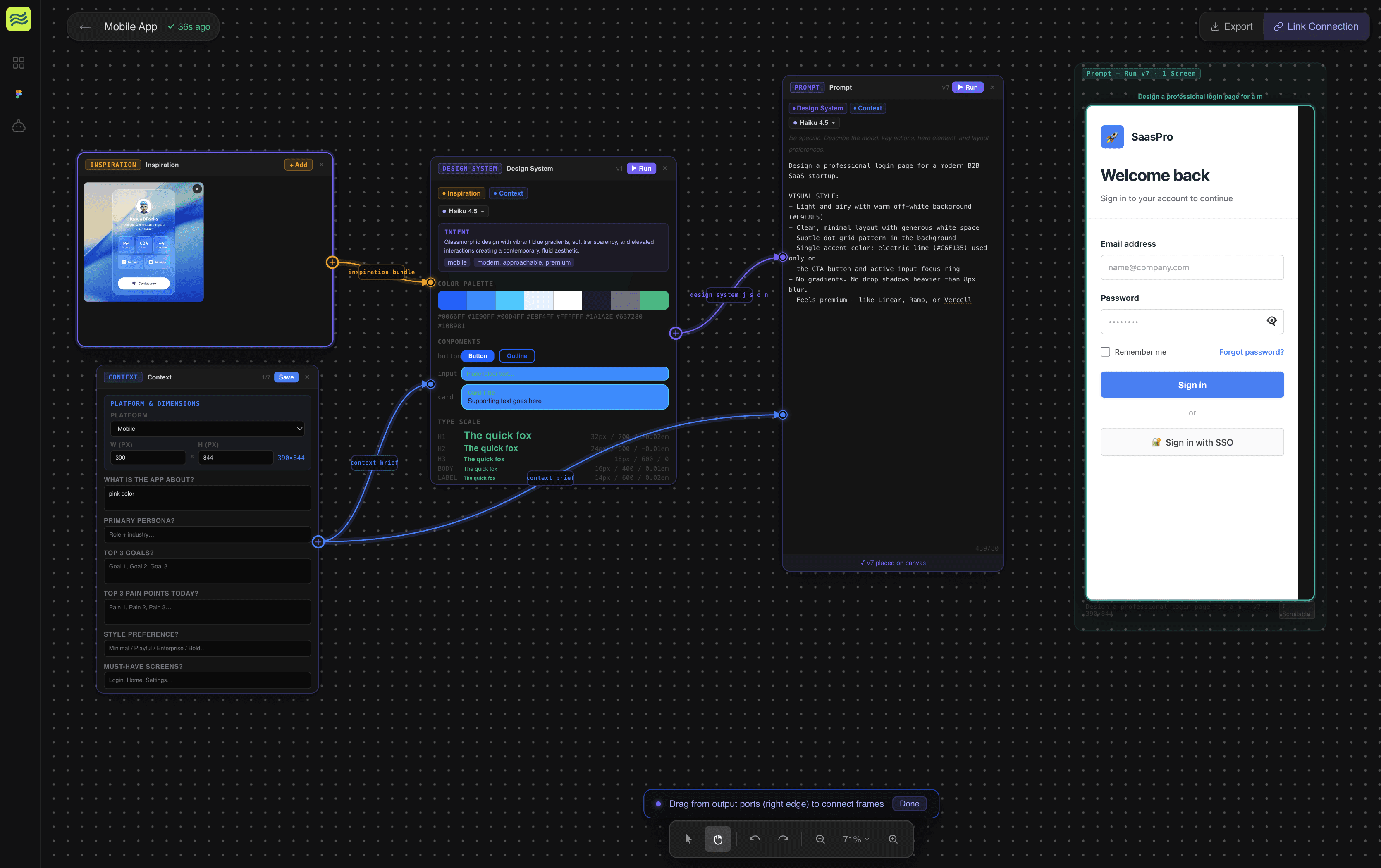Select the hand pan tool
The image size is (1381, 868).
pyautogui.click(x=717, y=839)
